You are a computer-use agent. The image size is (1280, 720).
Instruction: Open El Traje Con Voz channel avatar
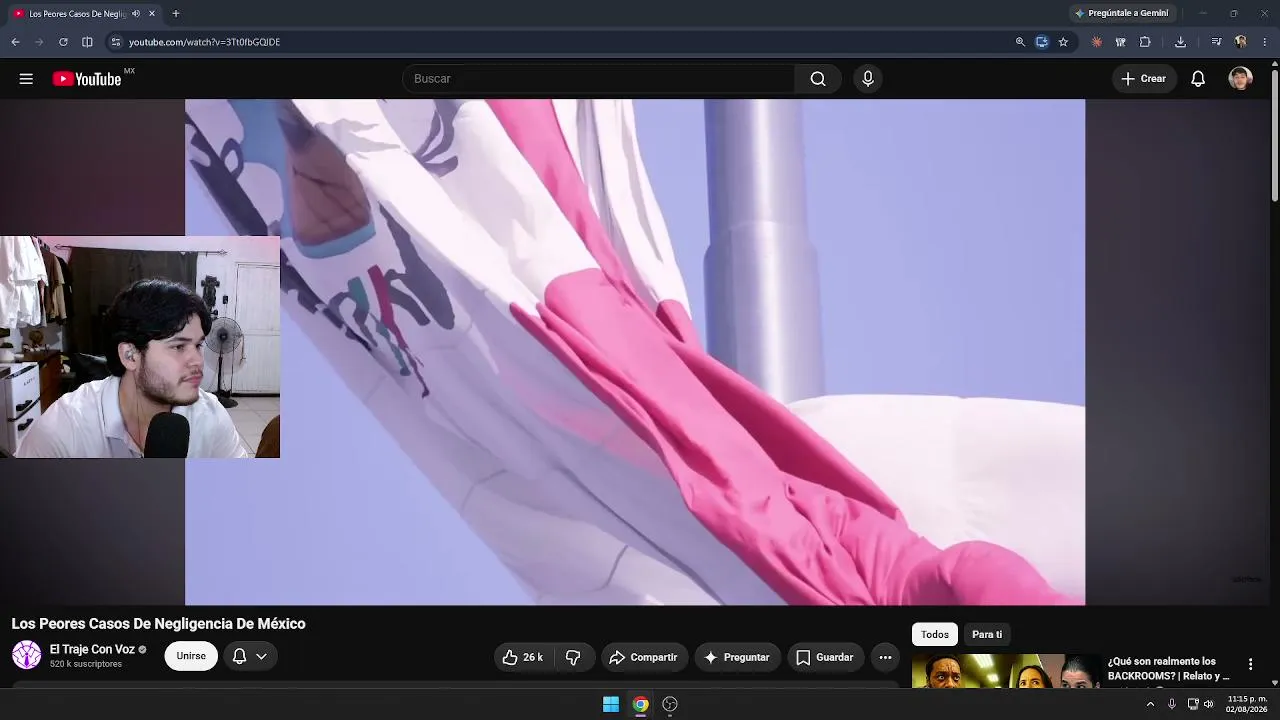tap(26, 656)
